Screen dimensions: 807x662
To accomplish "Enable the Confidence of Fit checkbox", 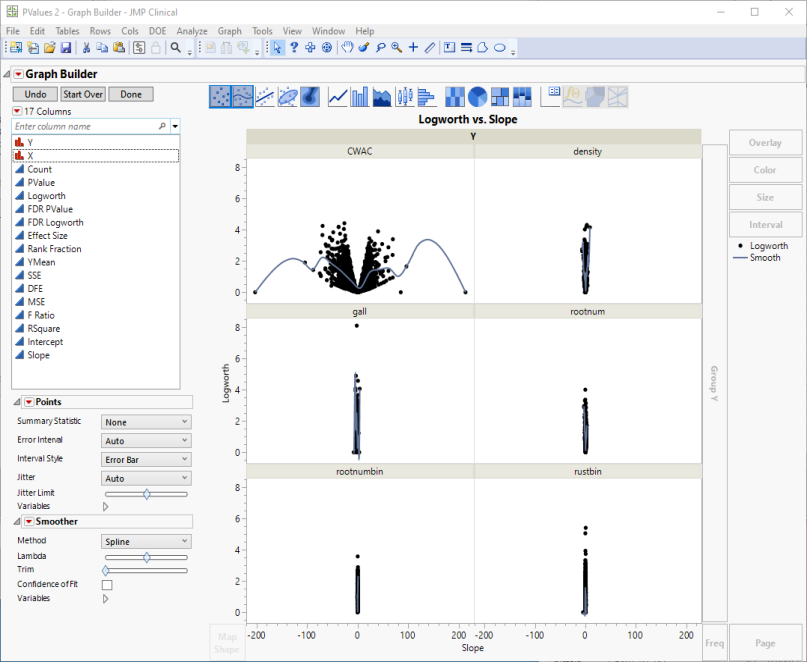I will 107,585.
